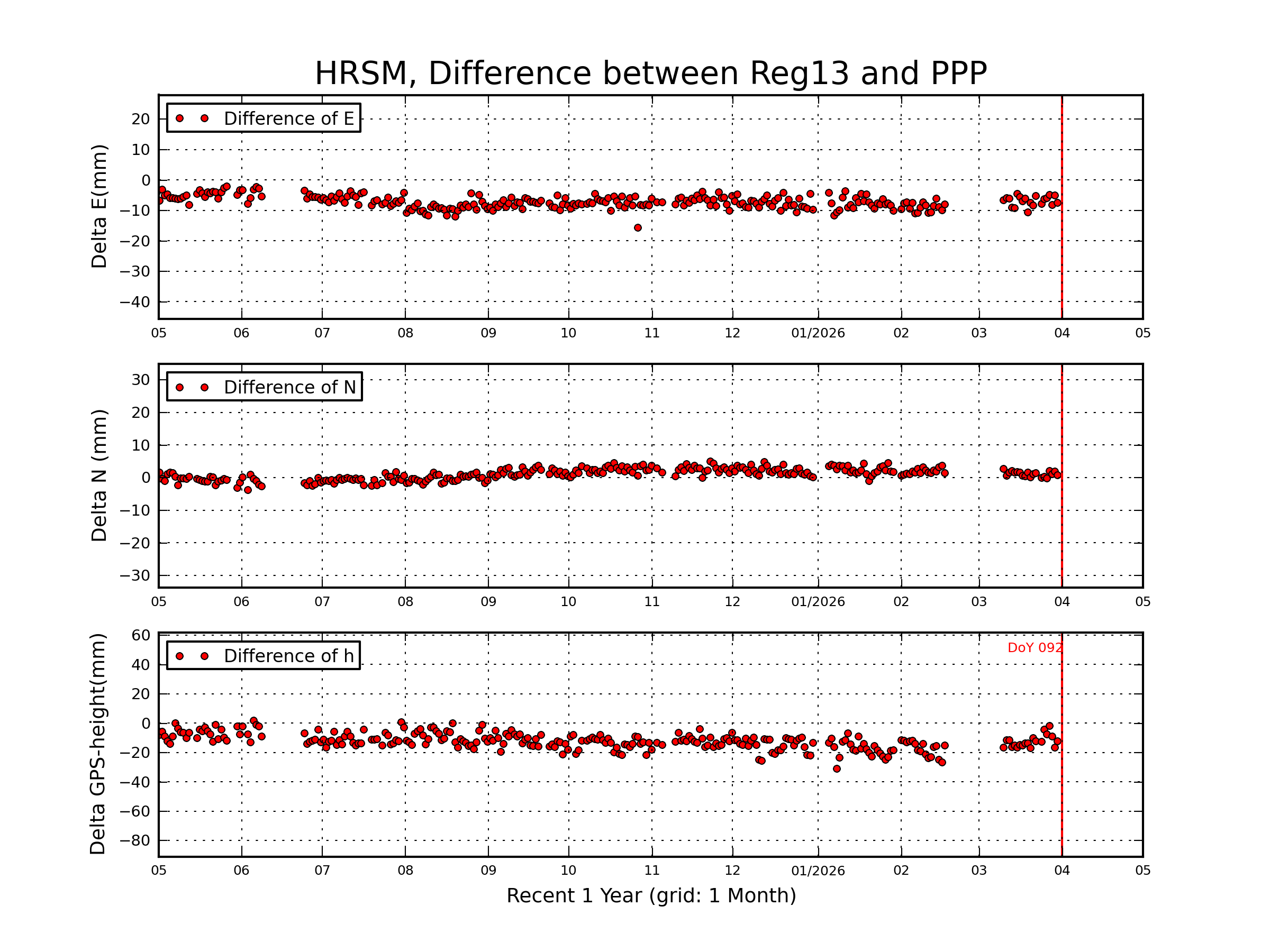Image resolution: width=1270 pixels, height=952 pixels.
Task: Toggle the Difference of N legend entry
Action: point(290,387)
